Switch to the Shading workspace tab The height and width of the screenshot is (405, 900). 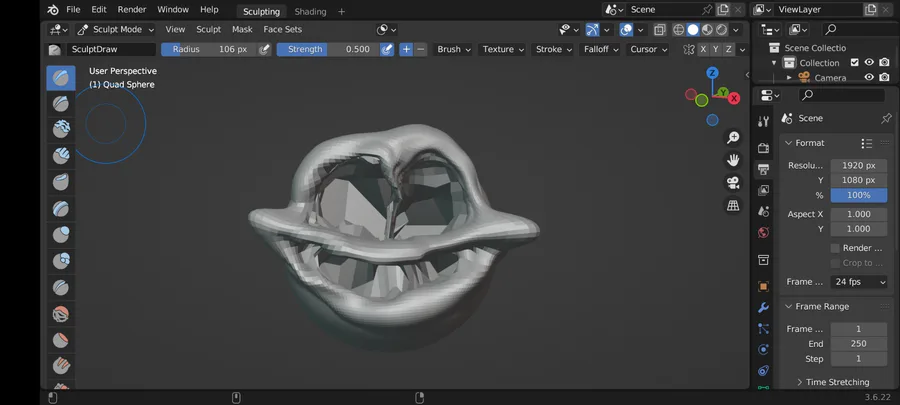[310, 11]
